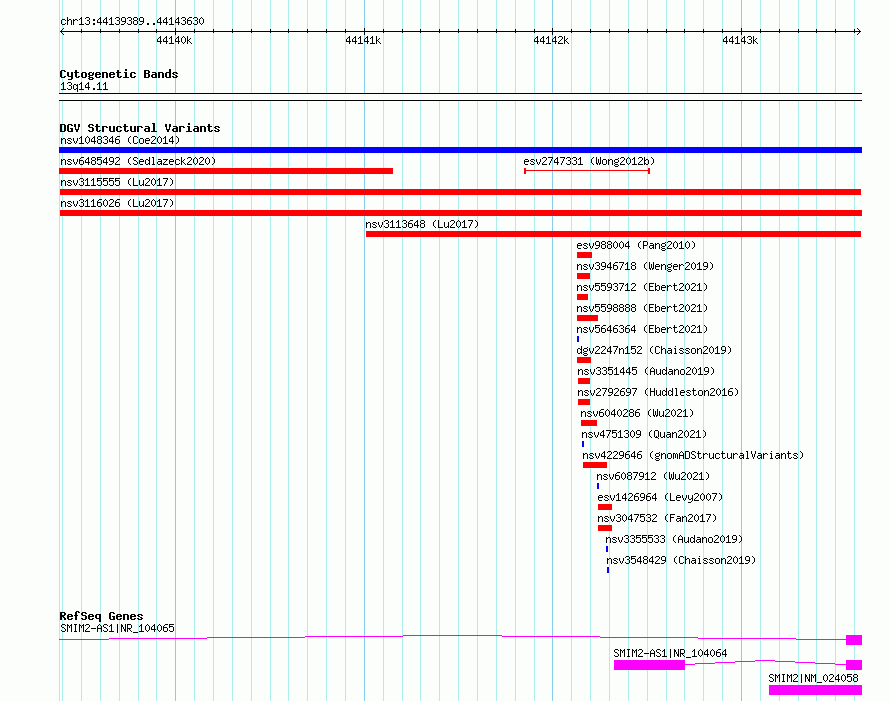Click the SMIM2|NM_024058 gene block
The width and height of the screenshot is (890, 701).
tap(815, 690)
